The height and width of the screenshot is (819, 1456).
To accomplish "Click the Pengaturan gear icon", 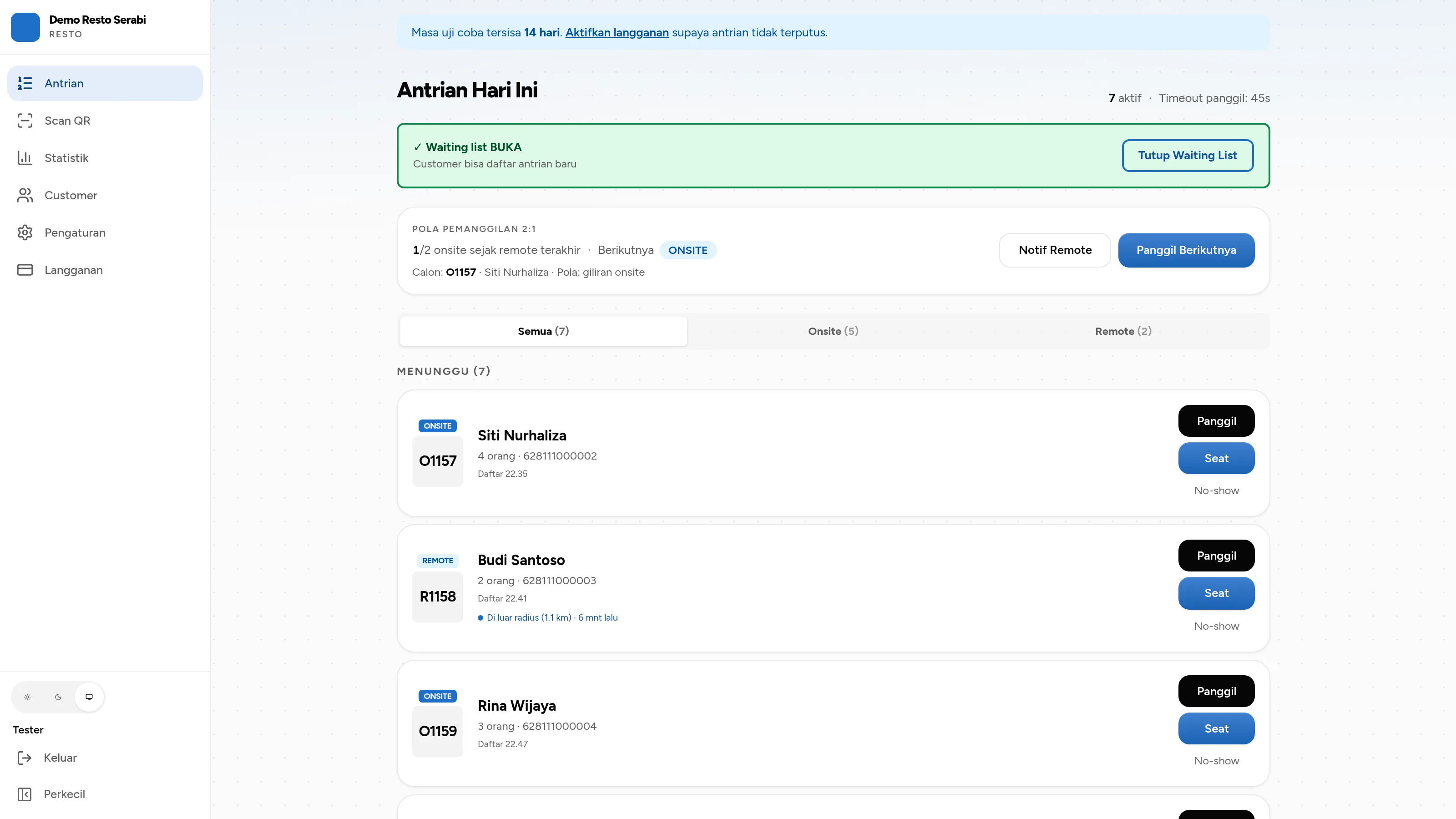I will 25,233.
